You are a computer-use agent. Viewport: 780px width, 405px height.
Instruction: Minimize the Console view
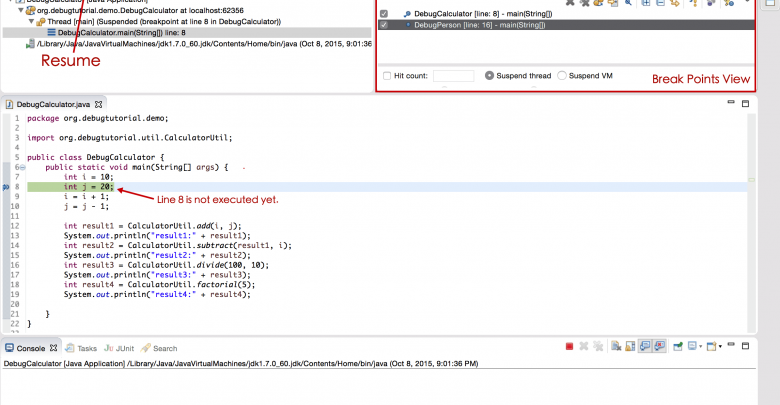coord(731,344)
